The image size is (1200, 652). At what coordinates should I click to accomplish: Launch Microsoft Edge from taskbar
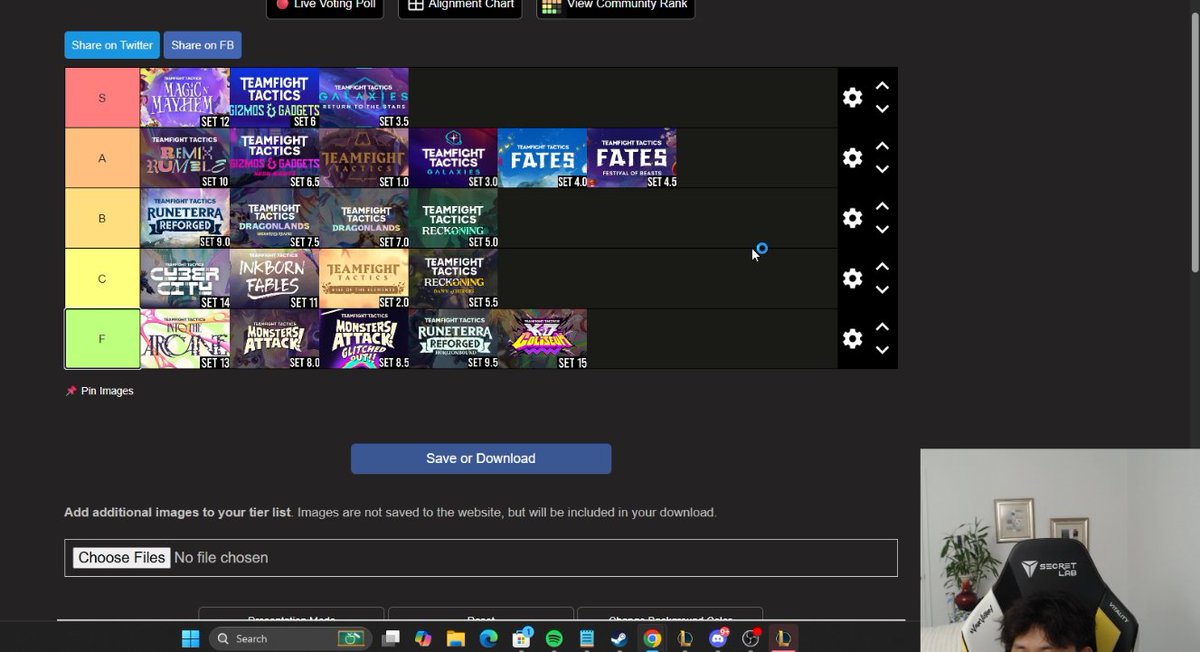click(488, 638)
